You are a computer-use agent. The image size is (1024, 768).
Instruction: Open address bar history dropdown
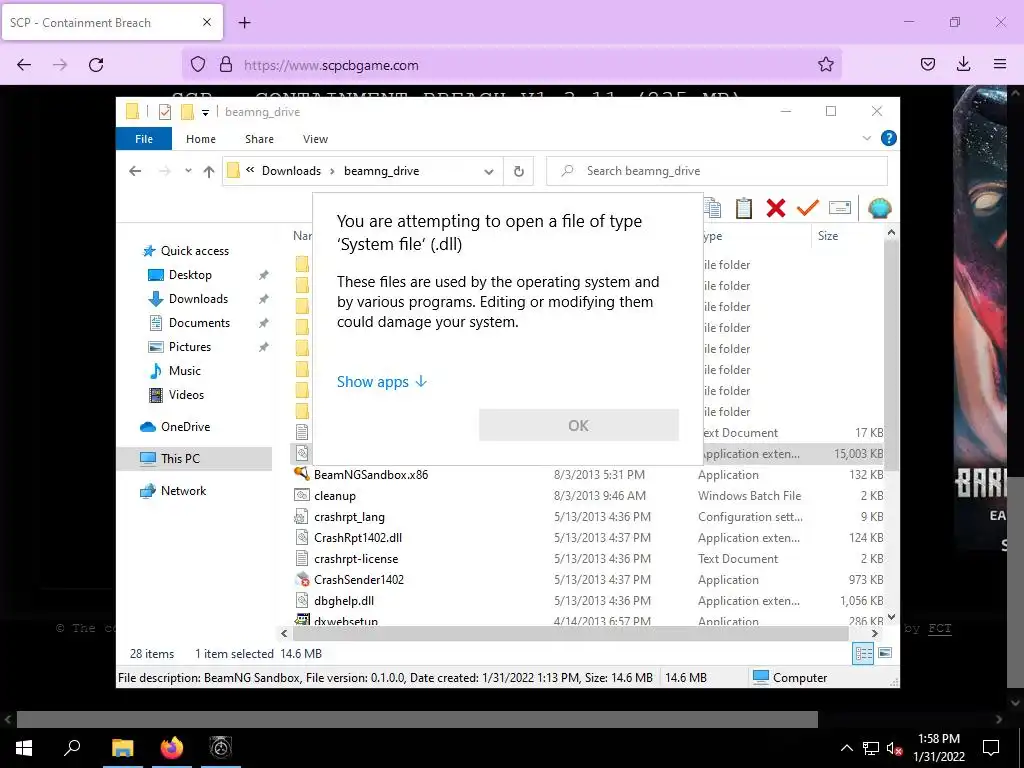[488, 172]
